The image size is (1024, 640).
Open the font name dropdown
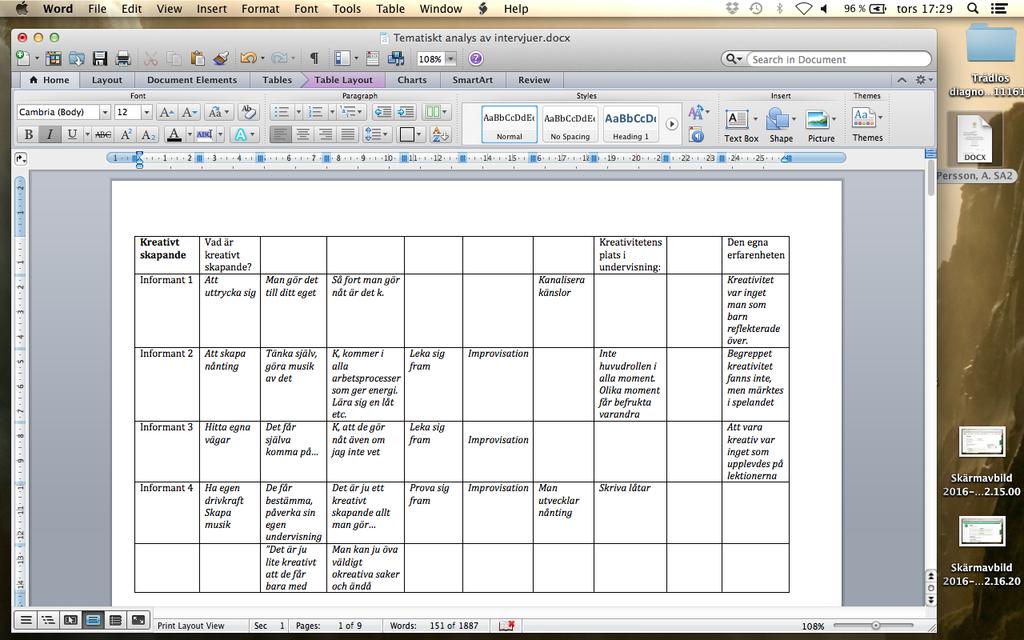tap(104, 112)
